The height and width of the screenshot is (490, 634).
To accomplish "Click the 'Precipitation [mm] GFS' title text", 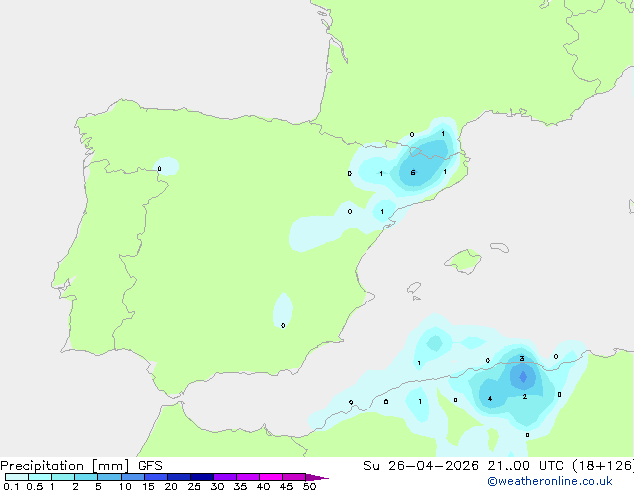I will coord(81,466).
